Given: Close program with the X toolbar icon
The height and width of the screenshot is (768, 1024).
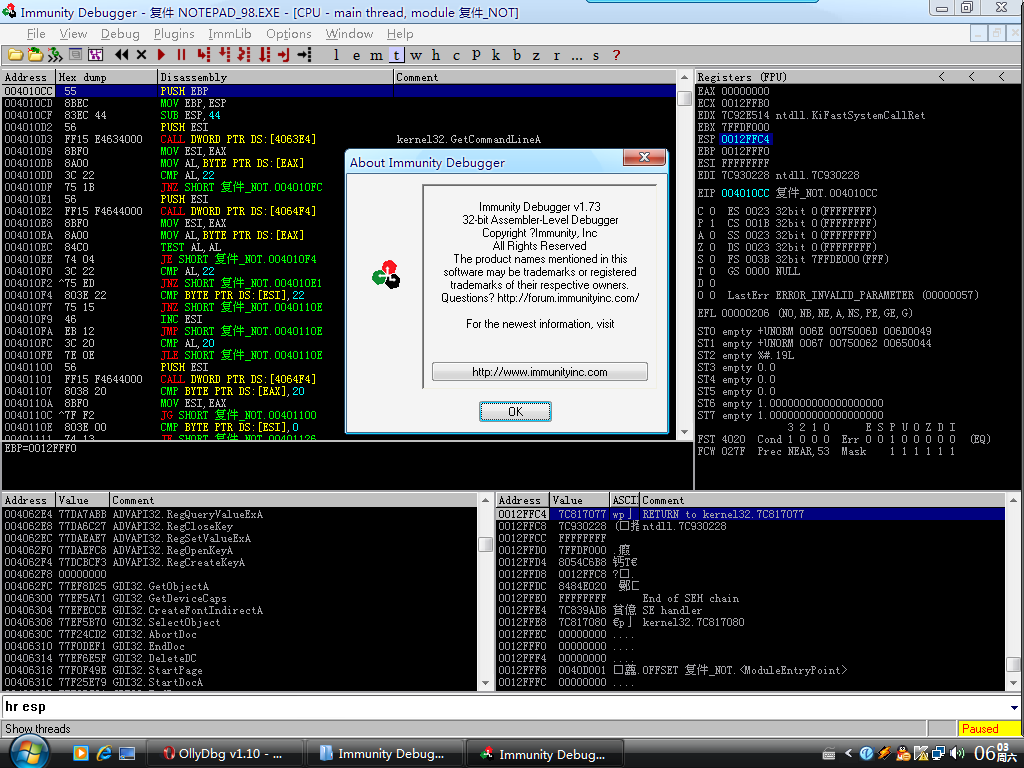Looking at the screenshot, I should (x=141, y=56).
